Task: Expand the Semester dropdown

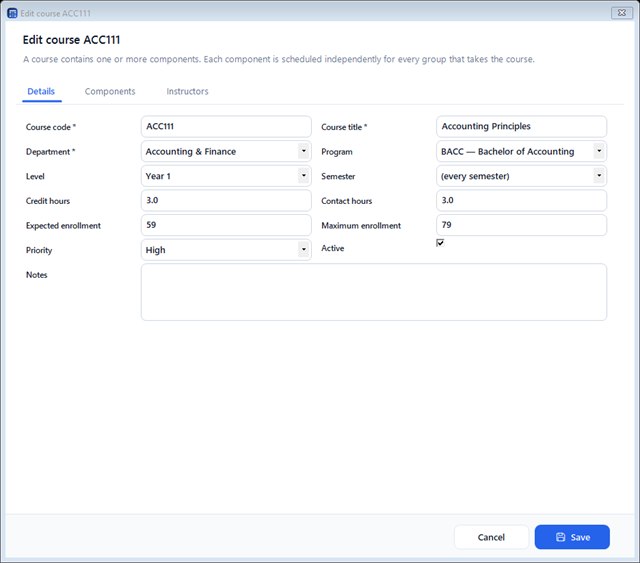Action: [521, 176]
